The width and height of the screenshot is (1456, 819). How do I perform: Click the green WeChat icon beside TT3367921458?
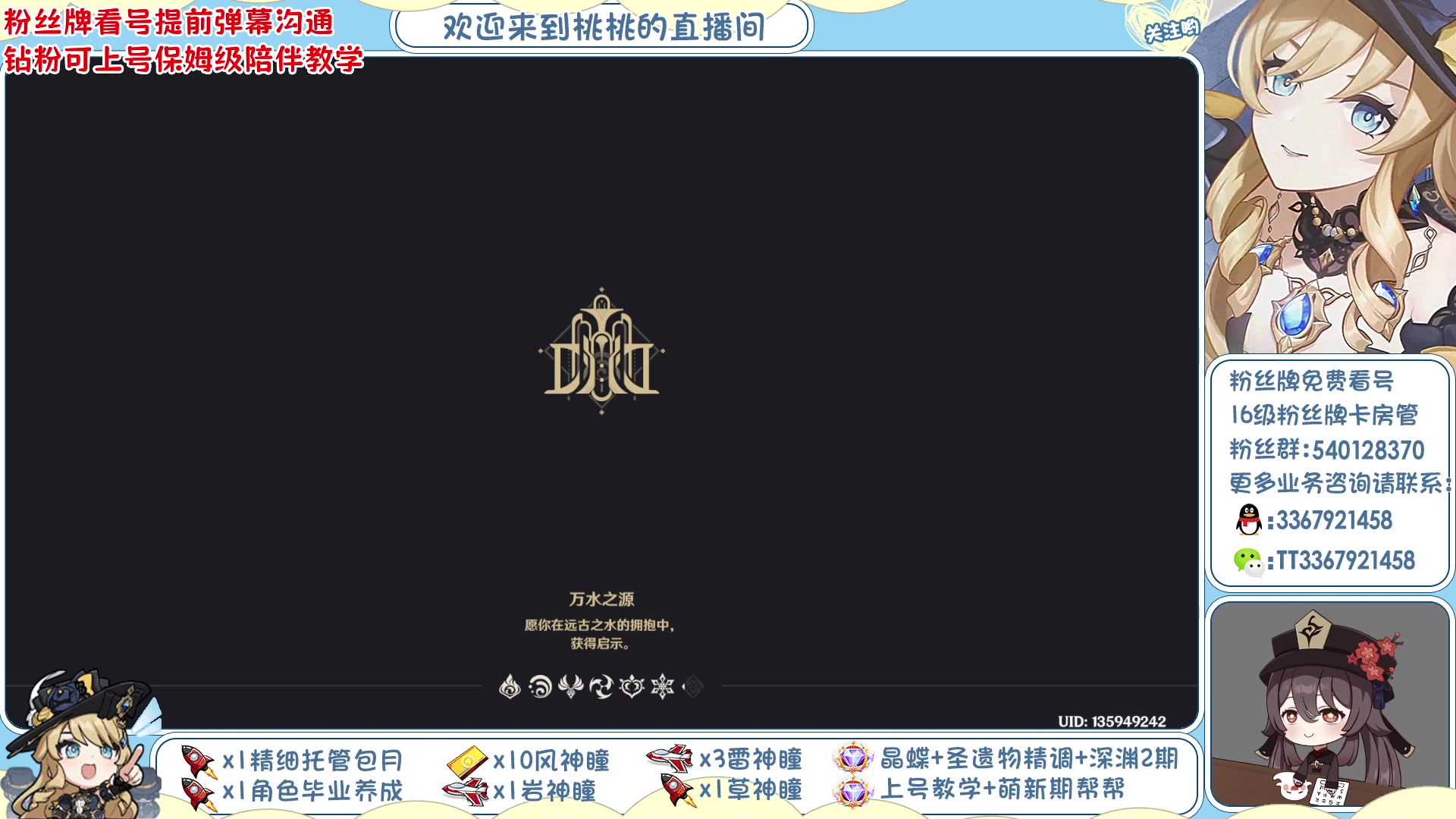pos(1248,562)
